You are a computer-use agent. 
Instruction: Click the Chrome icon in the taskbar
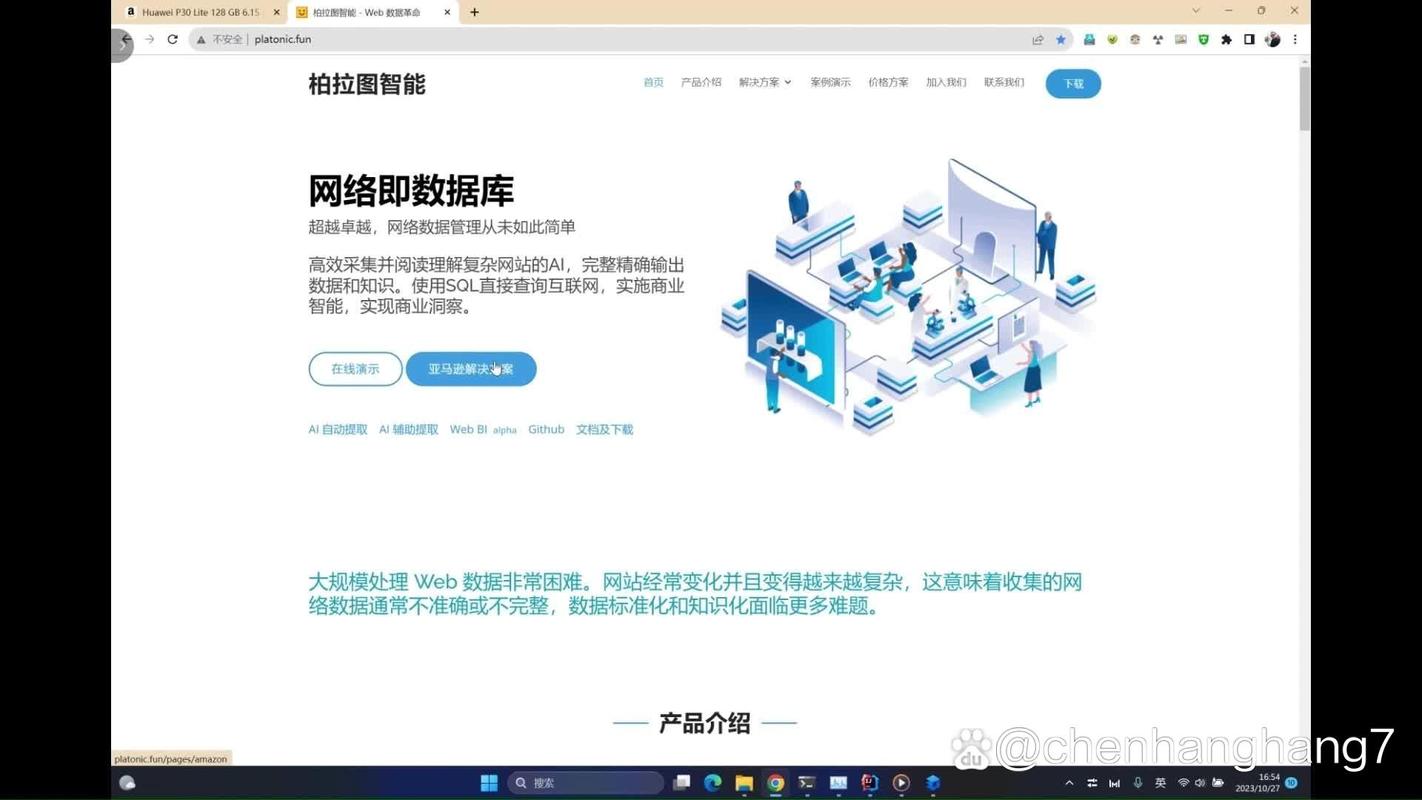776,783
